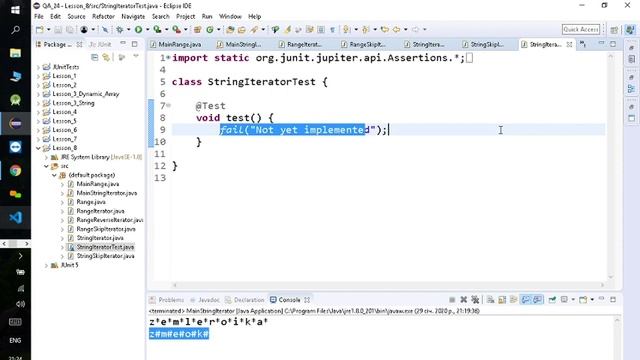The width and height of the screenshot is (640, 360).
Task: Click the Pin Console icon
Action: (x=552, y=300)
